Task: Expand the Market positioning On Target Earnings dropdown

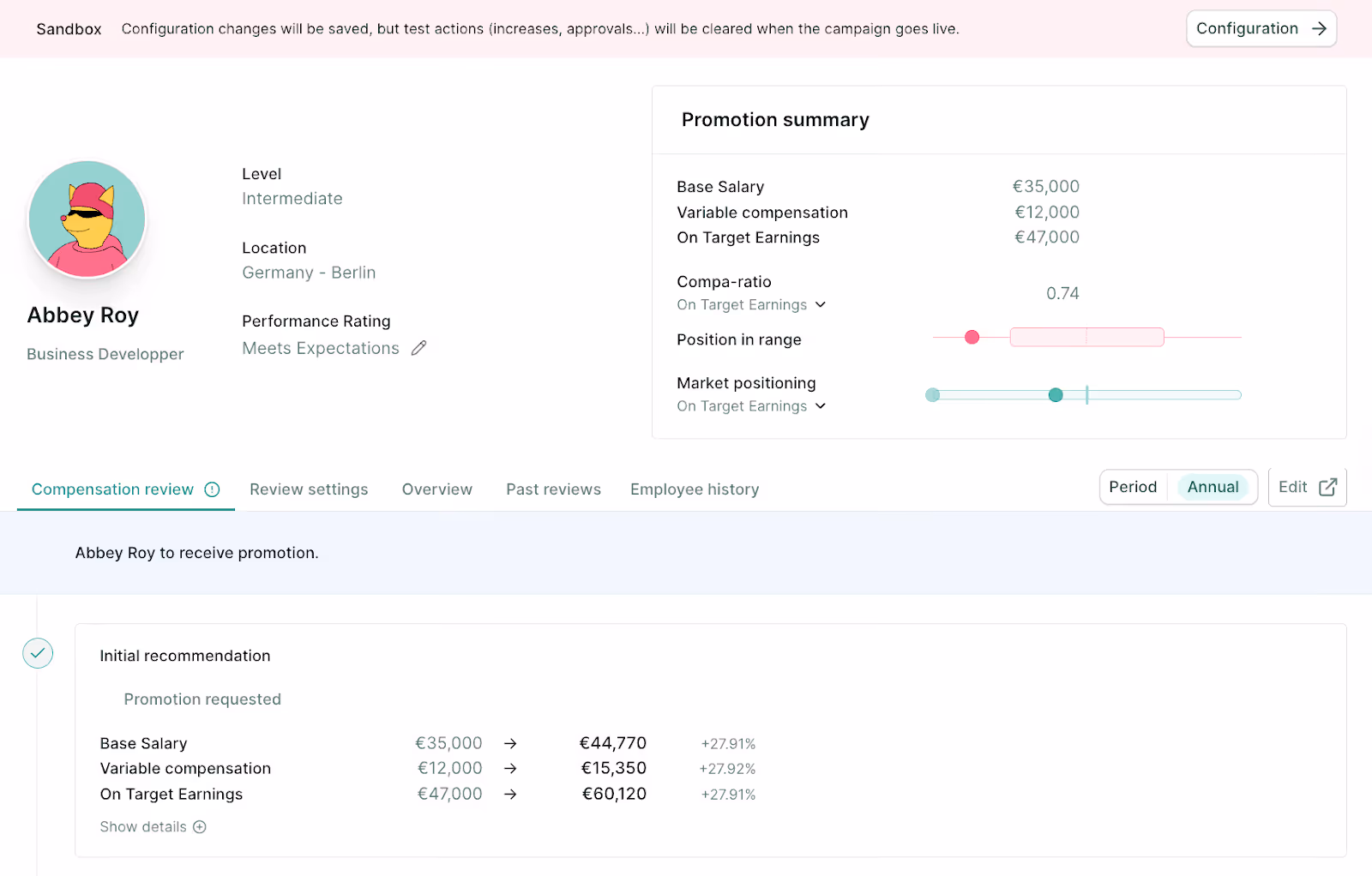Action: [x=821, y=405]
